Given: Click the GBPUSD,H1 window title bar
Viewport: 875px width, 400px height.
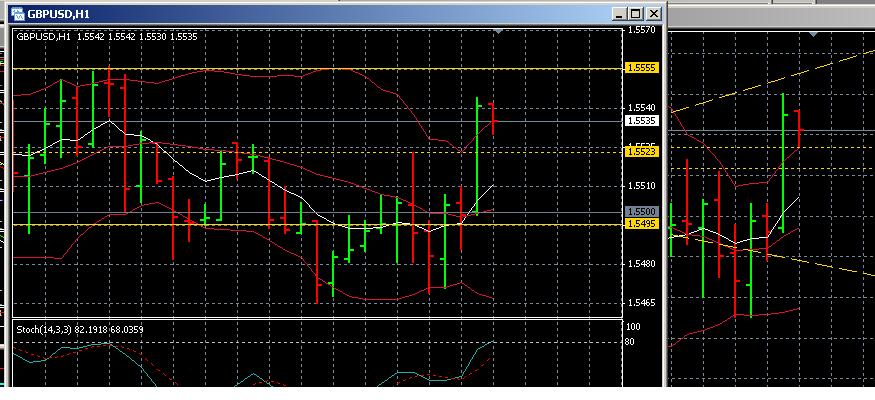Looking at the screenshot, I should pos(300,13).
